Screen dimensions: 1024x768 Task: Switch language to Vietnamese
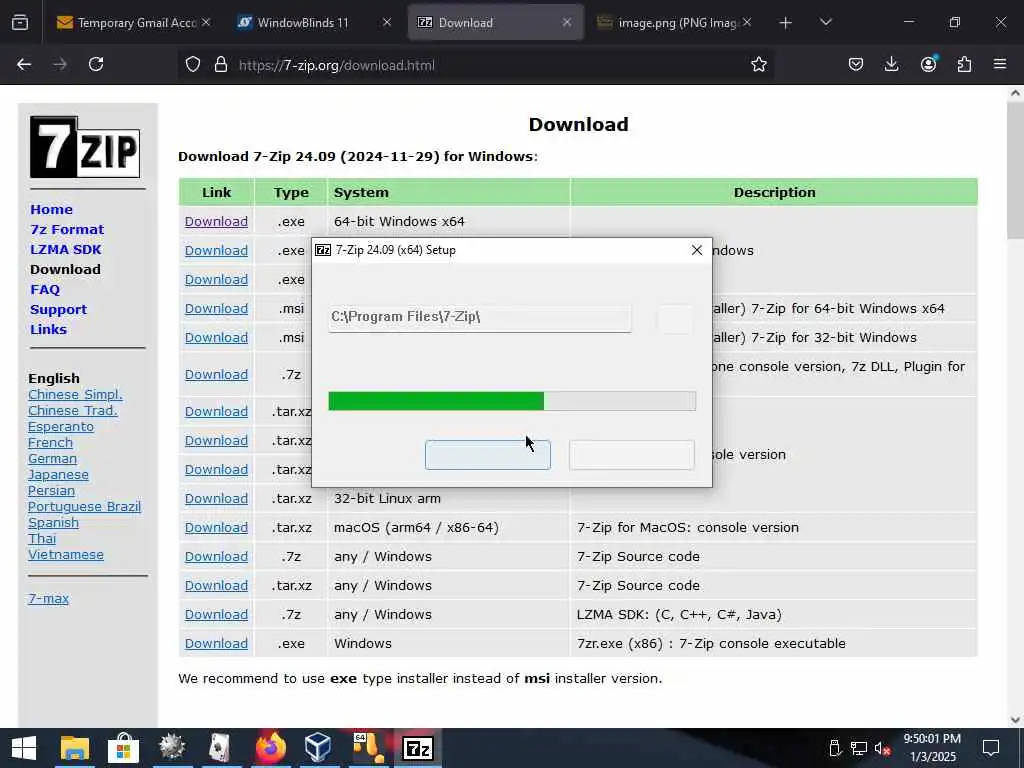point(65,554)
